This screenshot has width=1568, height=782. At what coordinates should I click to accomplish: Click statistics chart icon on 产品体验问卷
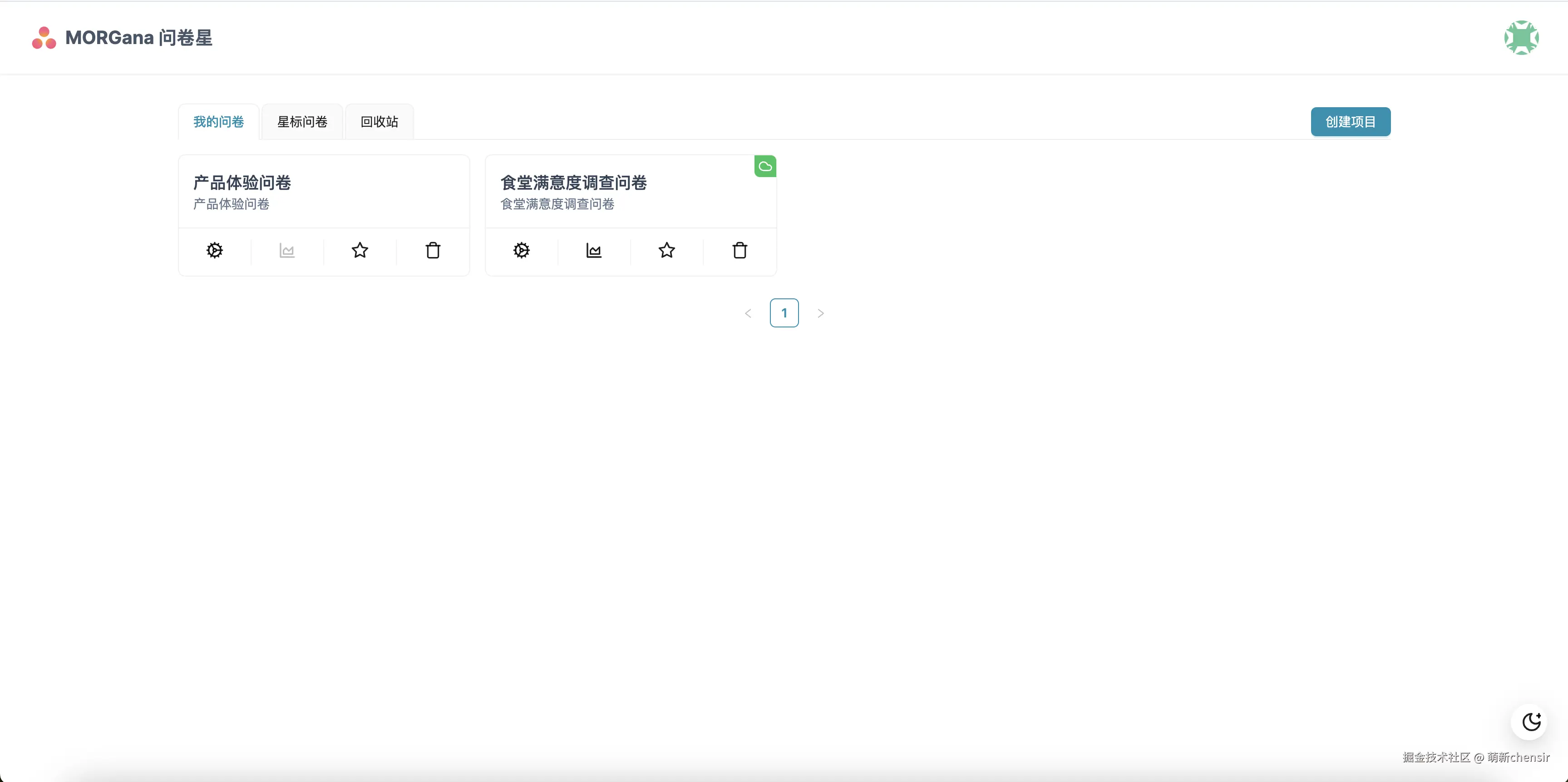click(x=287, y=250)
